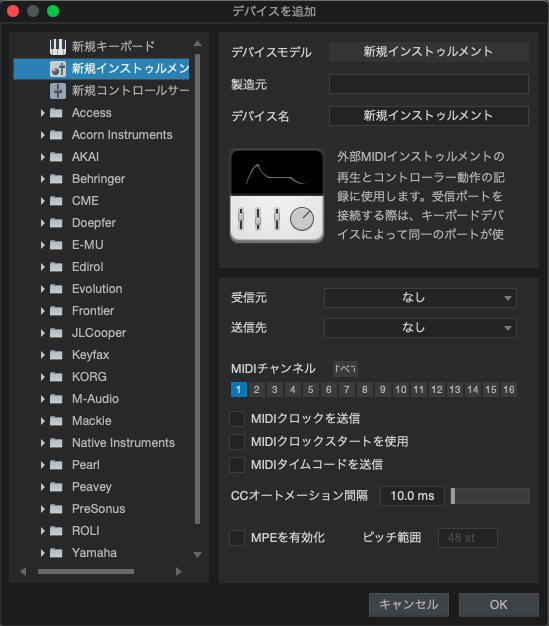Viewport: 549px width, 626px height.
Task: Expand the Behringer folder arrow
Action: (x=42, y=179)
